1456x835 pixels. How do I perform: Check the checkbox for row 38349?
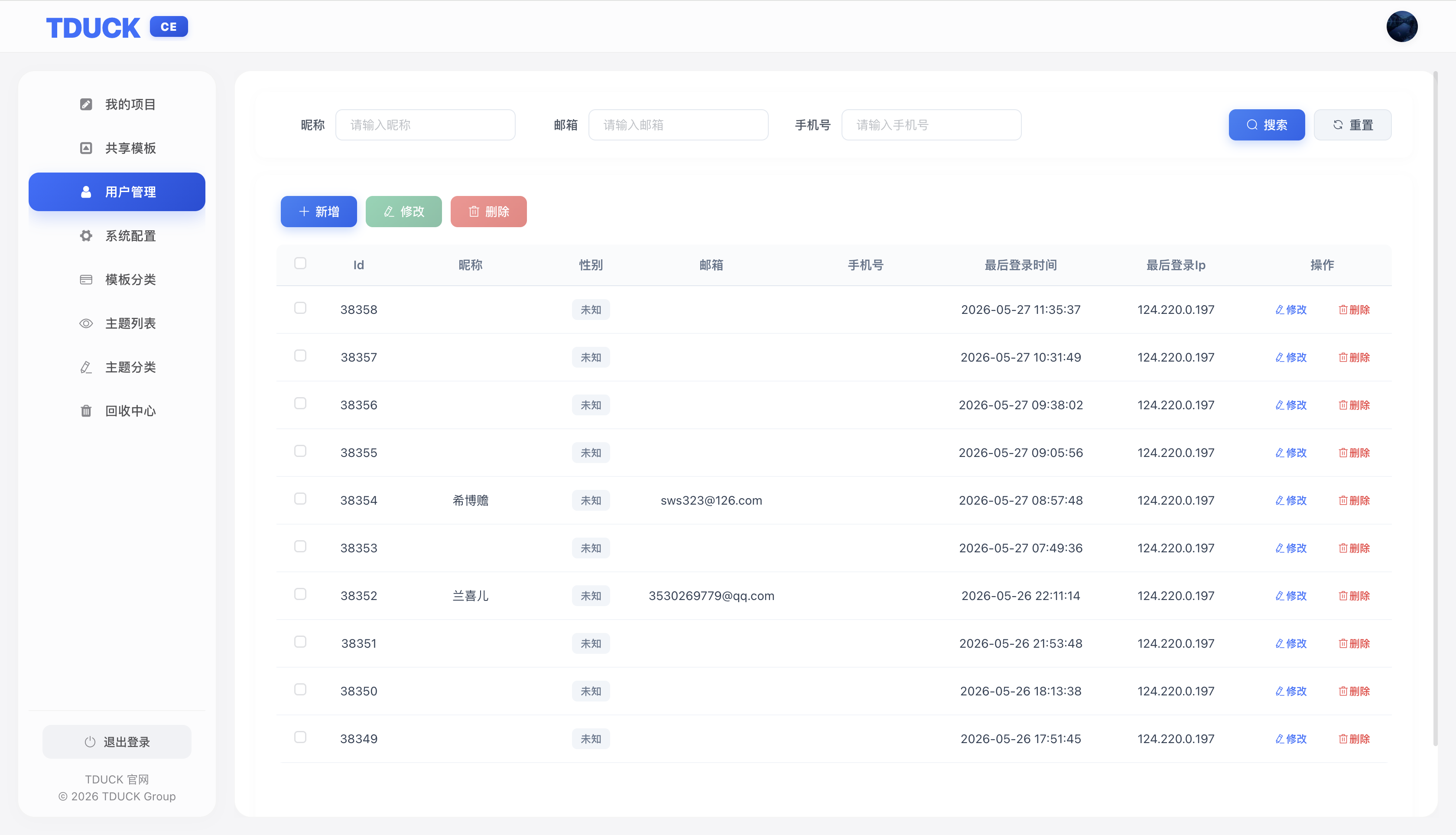[300, 737]
